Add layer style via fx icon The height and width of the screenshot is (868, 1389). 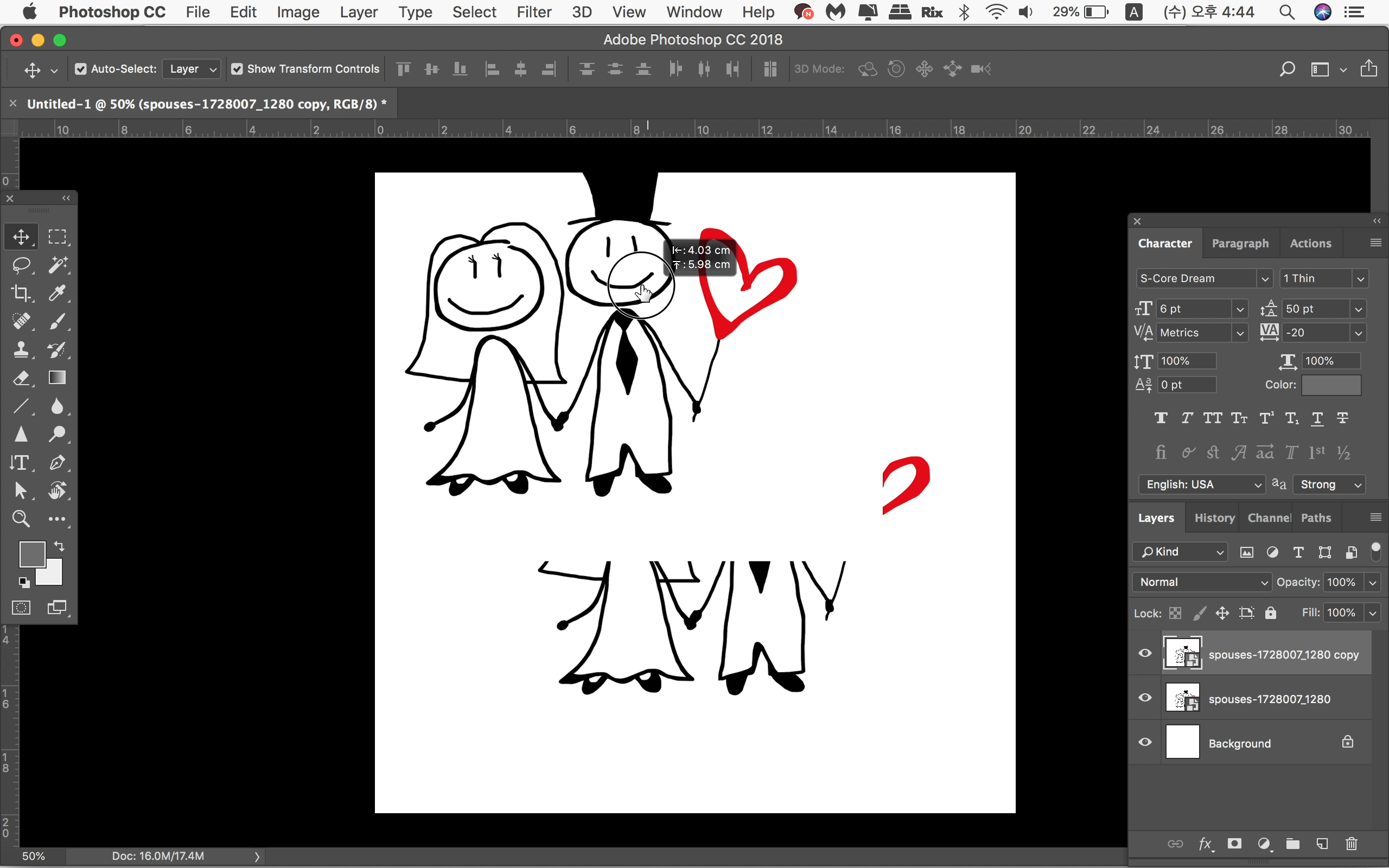coord(1205,843)
